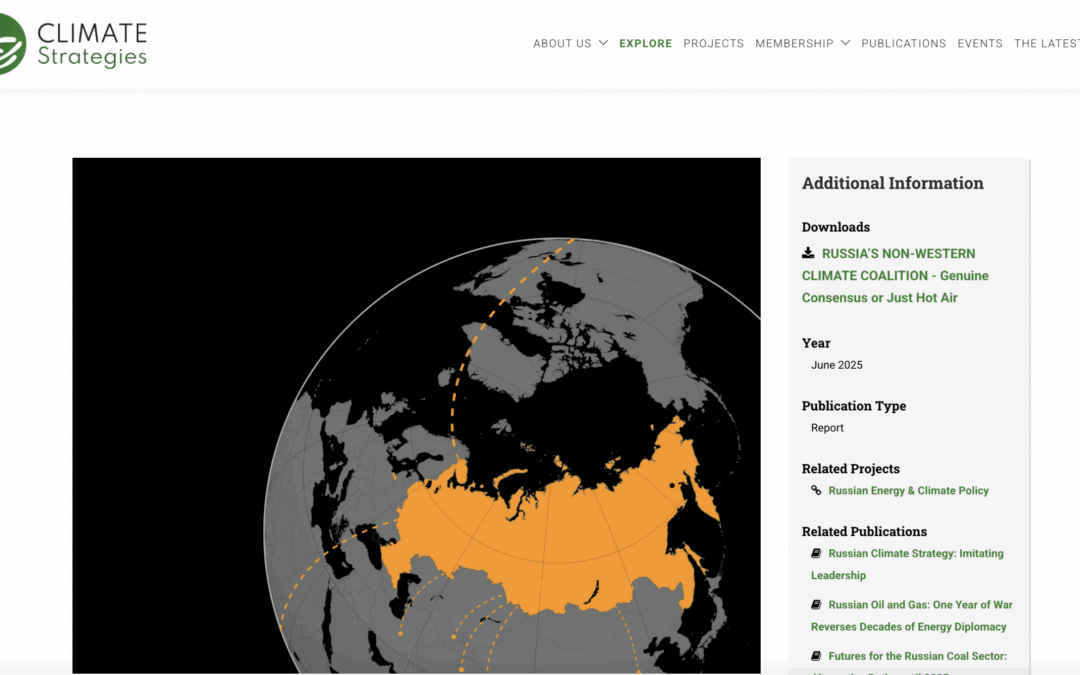
Task: Navigate to the Events page
Action: 979,43
